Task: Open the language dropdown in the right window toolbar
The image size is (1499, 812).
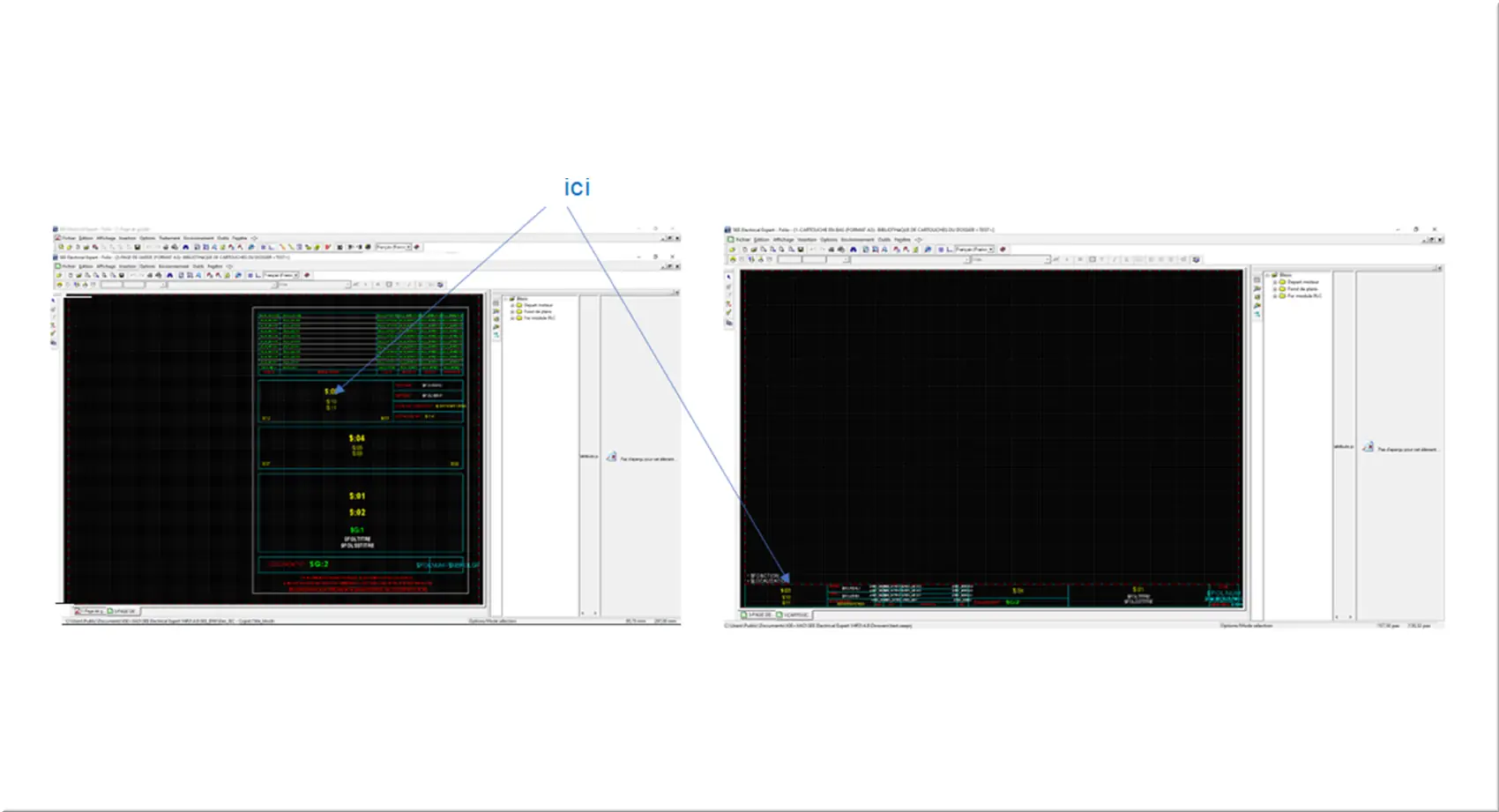Action: pos(974,250)
